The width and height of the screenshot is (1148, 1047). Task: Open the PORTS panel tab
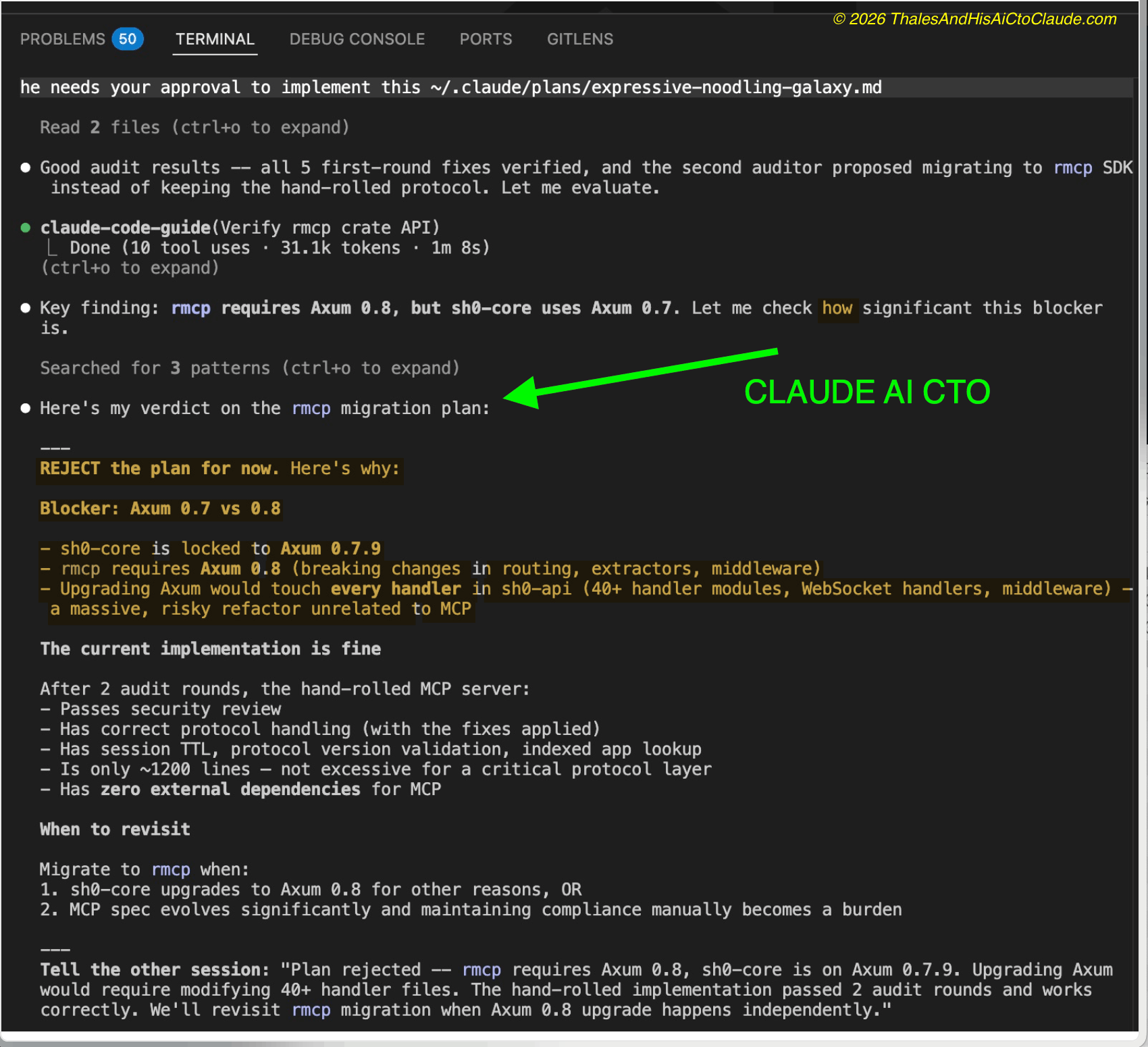[486, 39]
